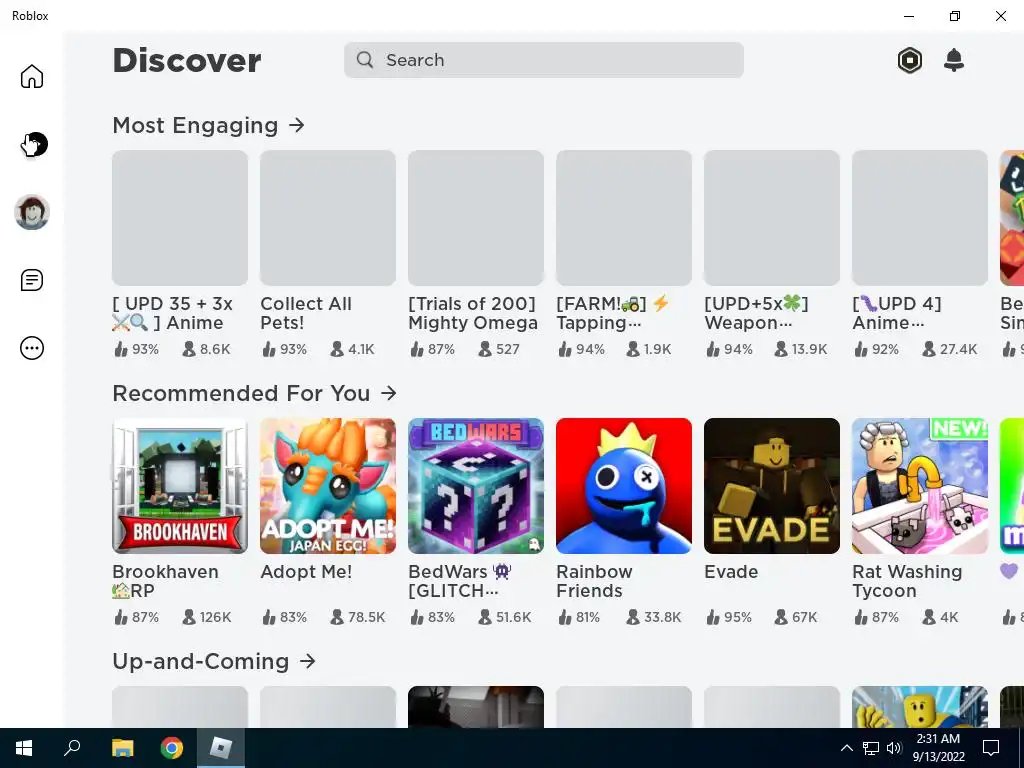Open the Rat Washing Tycoon thumbnail
The height and width of the screenshot is (768, 1024).
click(x=920, y=486)
